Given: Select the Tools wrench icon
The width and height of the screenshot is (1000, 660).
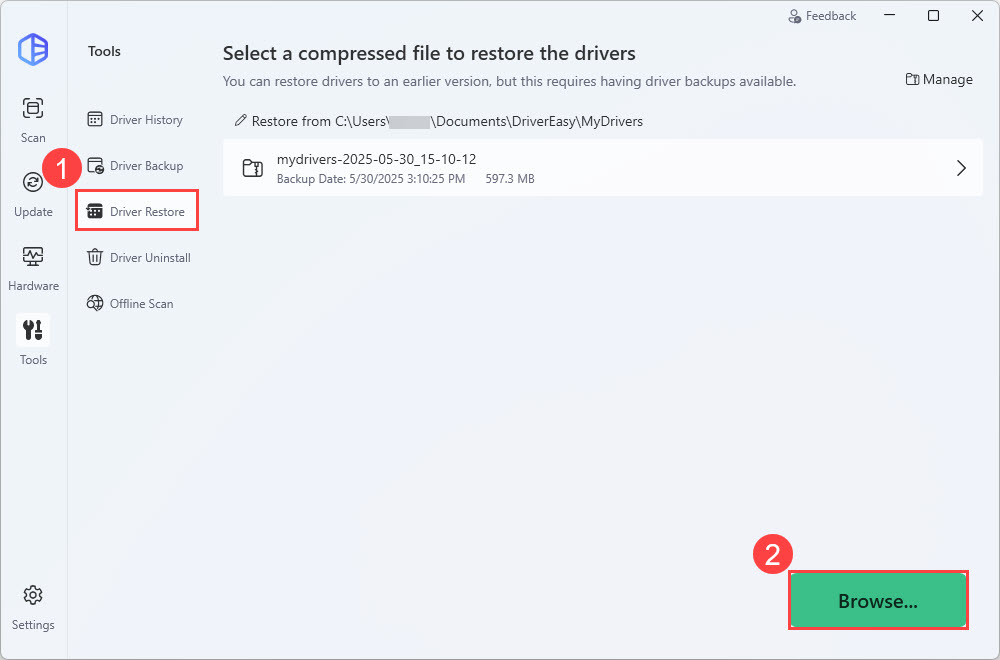Looking at the screenshot, I should point(33,330).
